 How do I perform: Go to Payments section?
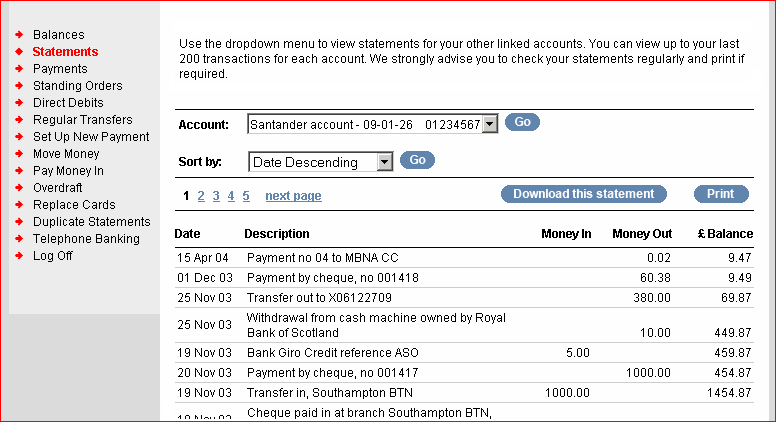point(60,69)
